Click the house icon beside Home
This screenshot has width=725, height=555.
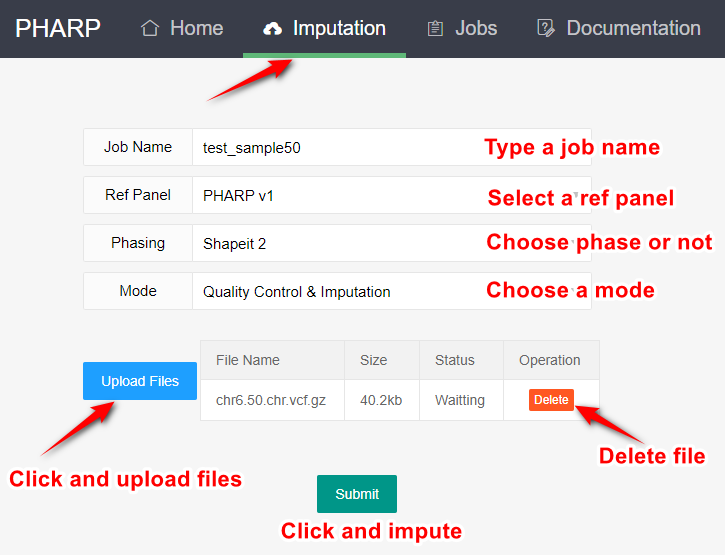coord(150,28)
